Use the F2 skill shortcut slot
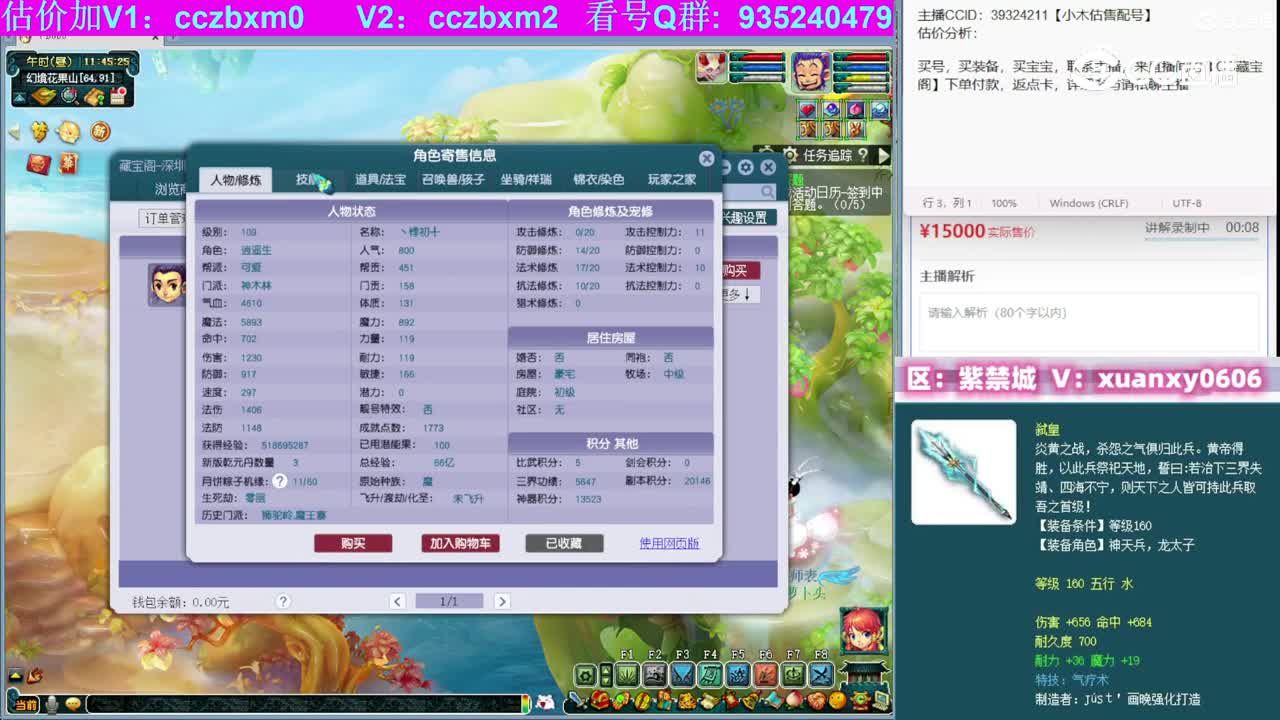The image size is (1280, 720). tap(655, 675)
